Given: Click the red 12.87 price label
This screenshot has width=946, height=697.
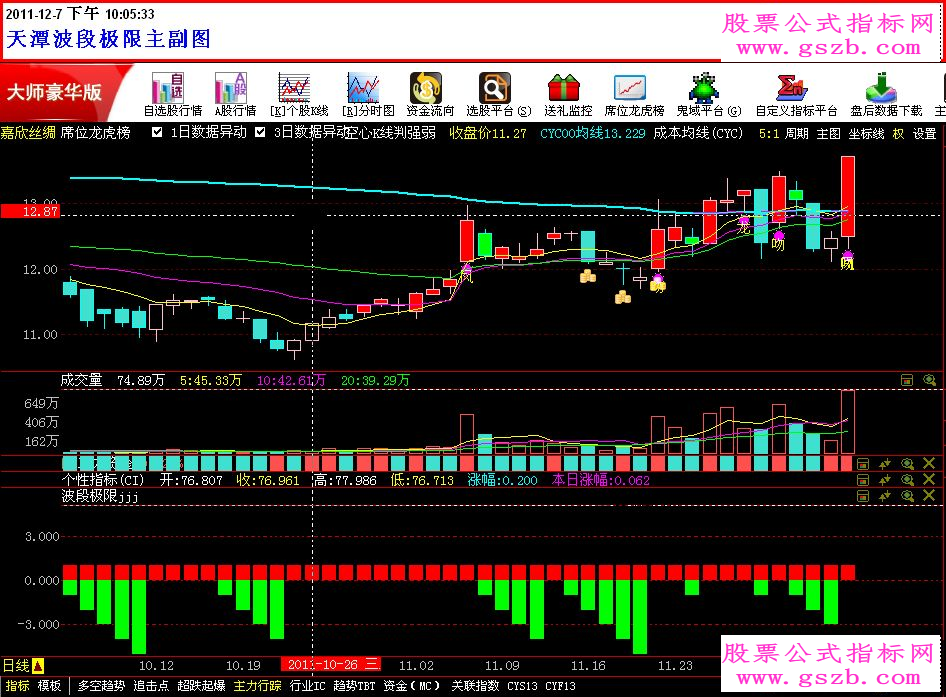Looking at the screenshot, I should click(x=30, y=211).
